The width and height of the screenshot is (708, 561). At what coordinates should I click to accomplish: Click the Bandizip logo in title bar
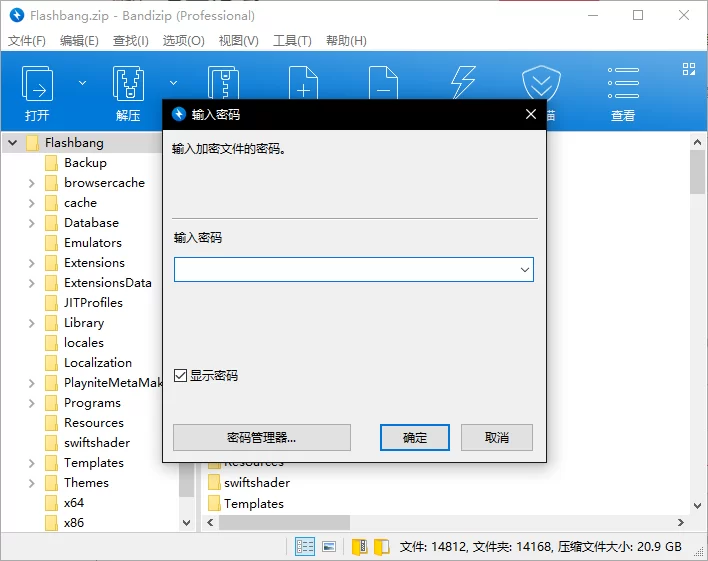[x=17, y=15]
